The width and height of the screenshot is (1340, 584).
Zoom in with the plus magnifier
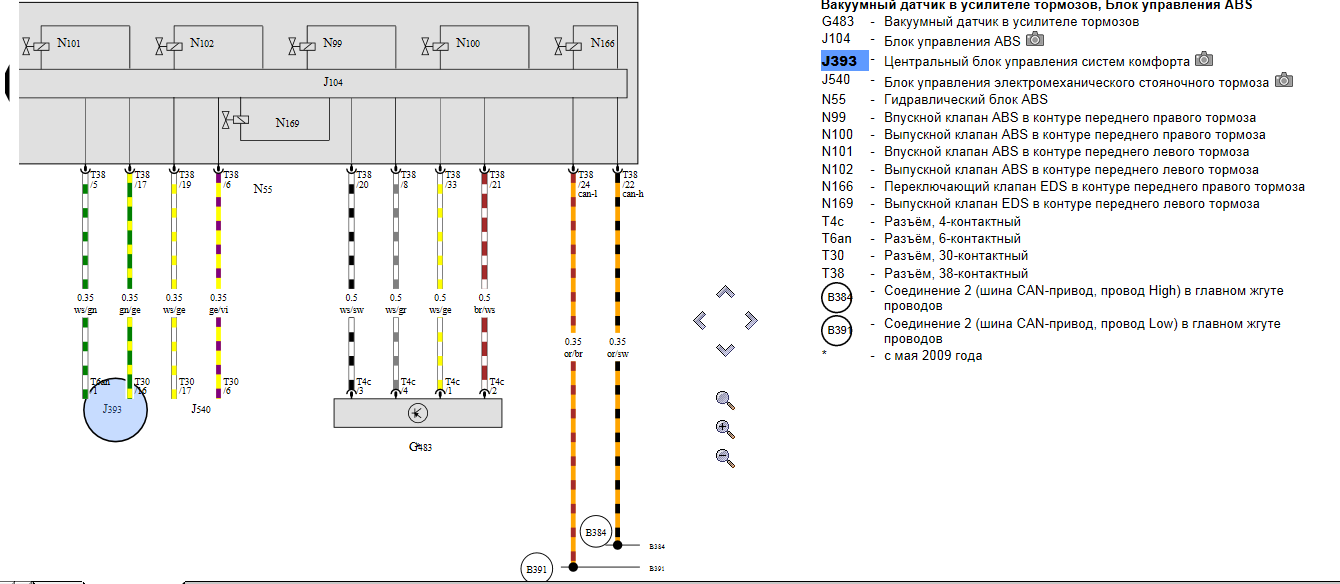[725, 429]
